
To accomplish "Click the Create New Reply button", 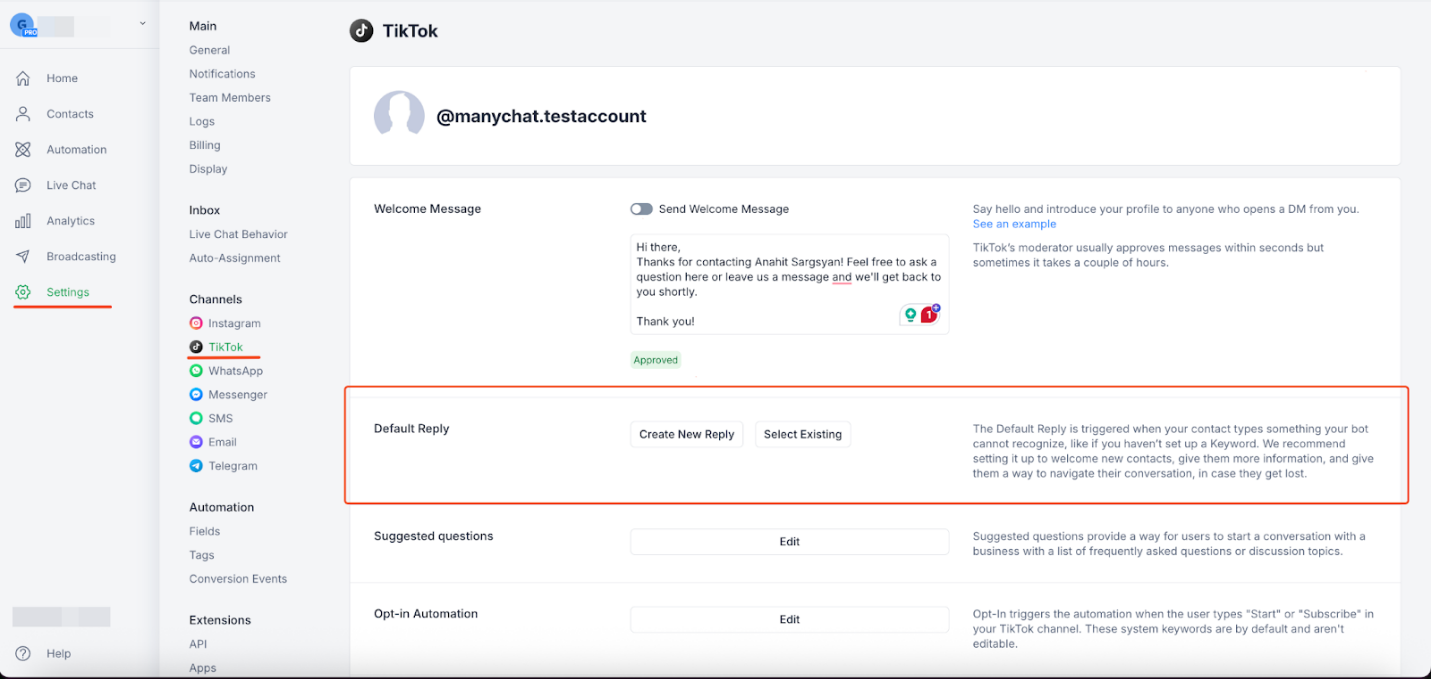I will [x=686, y=433].
